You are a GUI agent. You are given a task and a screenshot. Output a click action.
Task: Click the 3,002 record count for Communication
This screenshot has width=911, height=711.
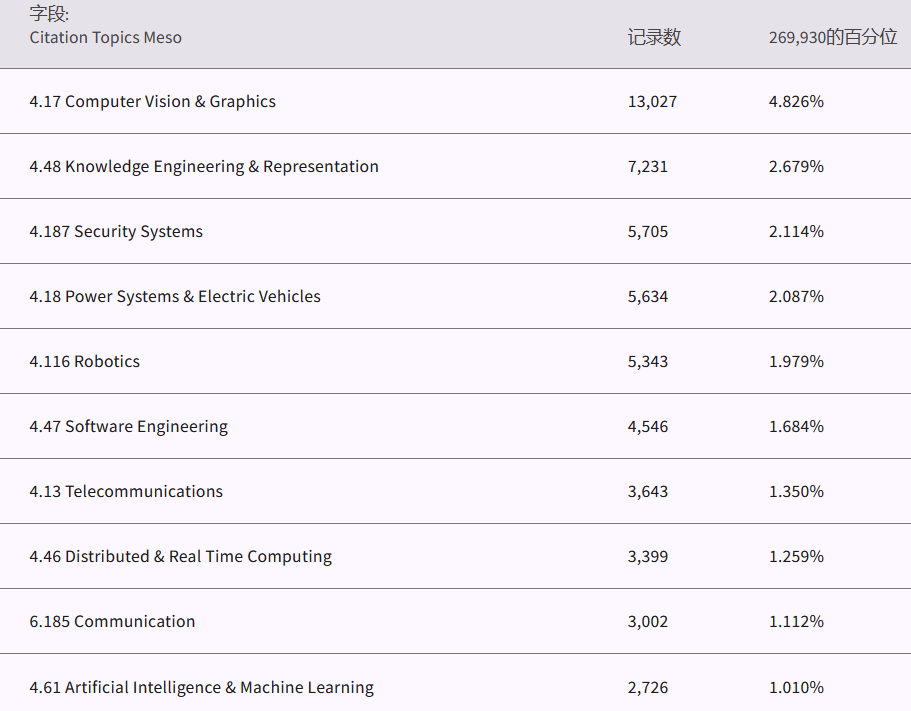pyautogui.click(x=648, y=621)
